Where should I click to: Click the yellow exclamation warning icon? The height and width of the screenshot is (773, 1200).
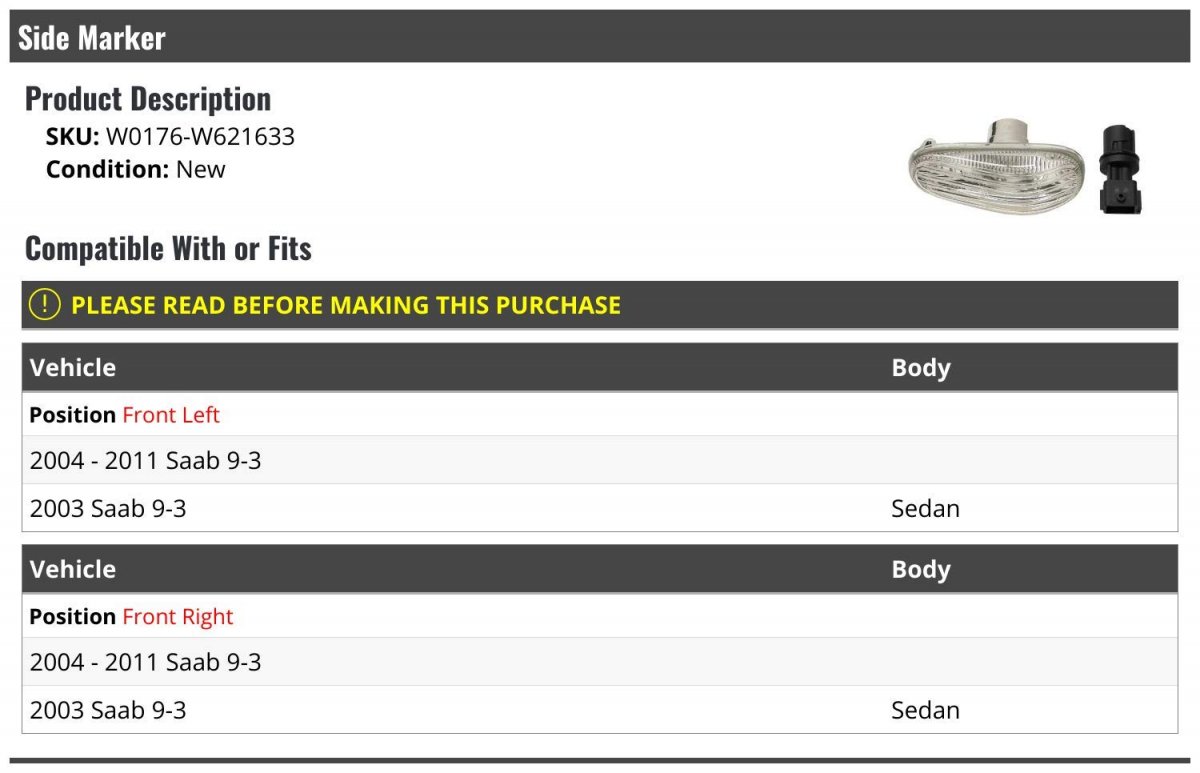click(x=45, y=305)
